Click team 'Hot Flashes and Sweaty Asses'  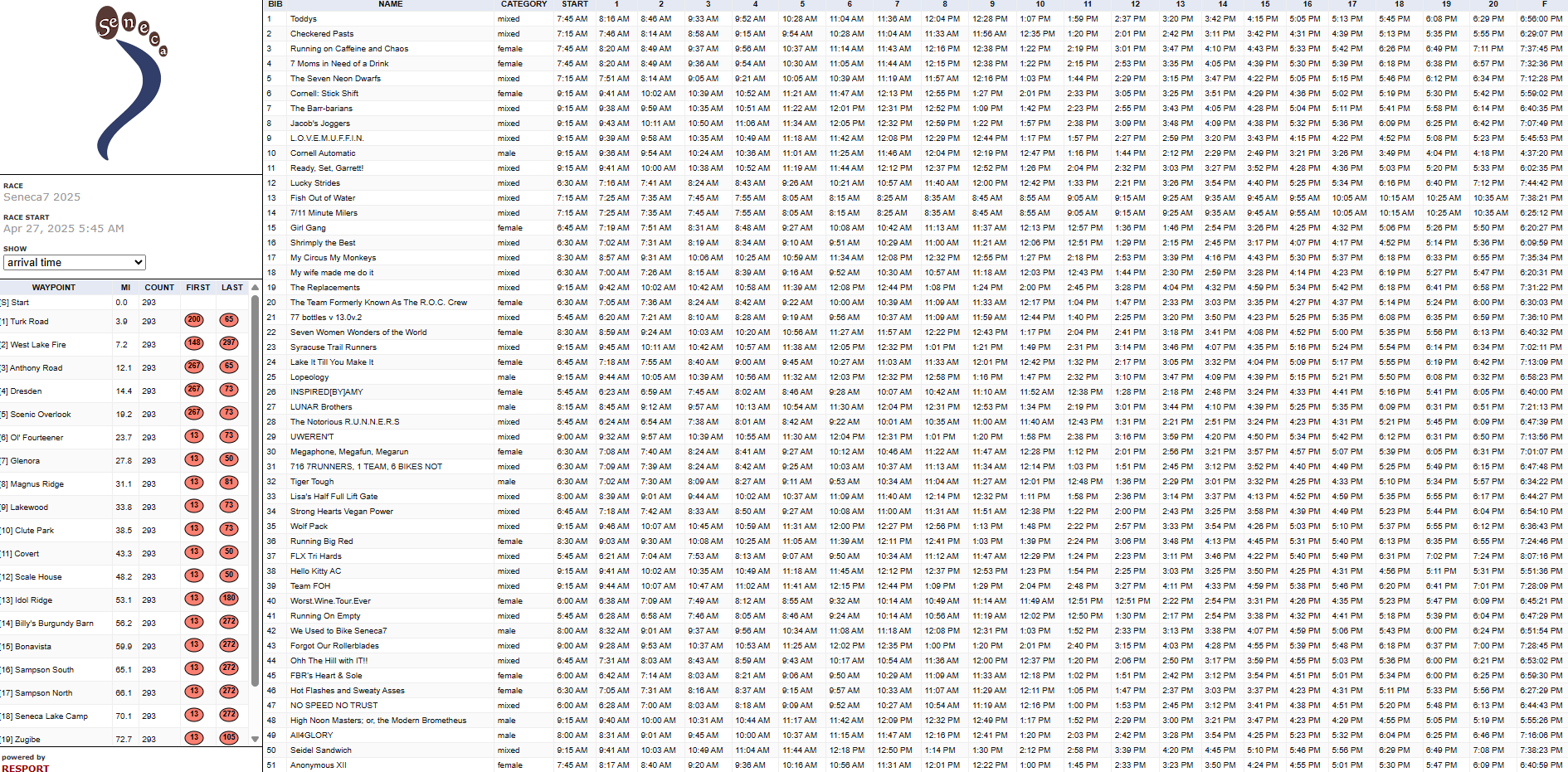(x=348, y=691)
